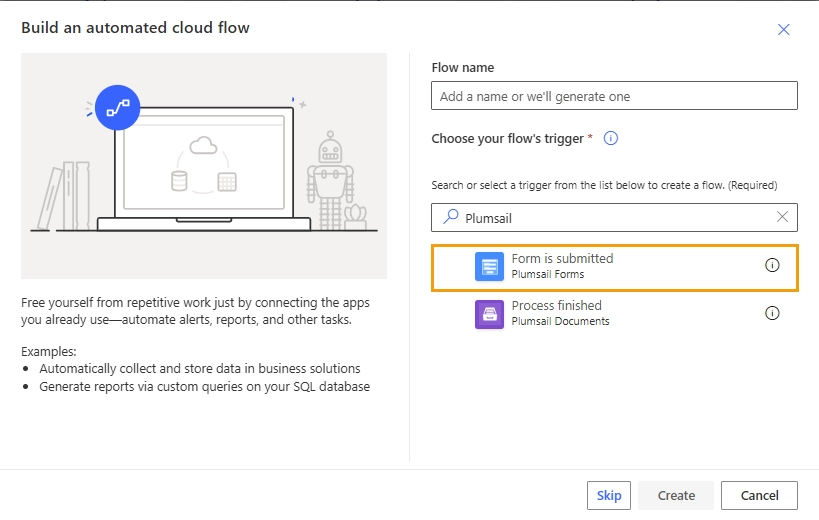Close the Build an automated cloud flow dialog
Viewport: 819px width, 520px height.
coord(783,30)
